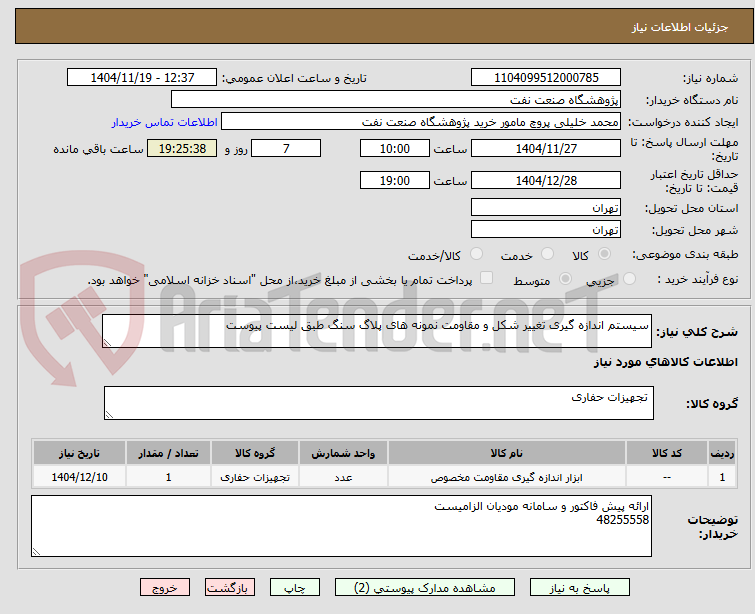Image resolution: width=755 pixels, height=614 pixels.
Task: Click the need date cell 1404/12/10
Action: [79, 477]
